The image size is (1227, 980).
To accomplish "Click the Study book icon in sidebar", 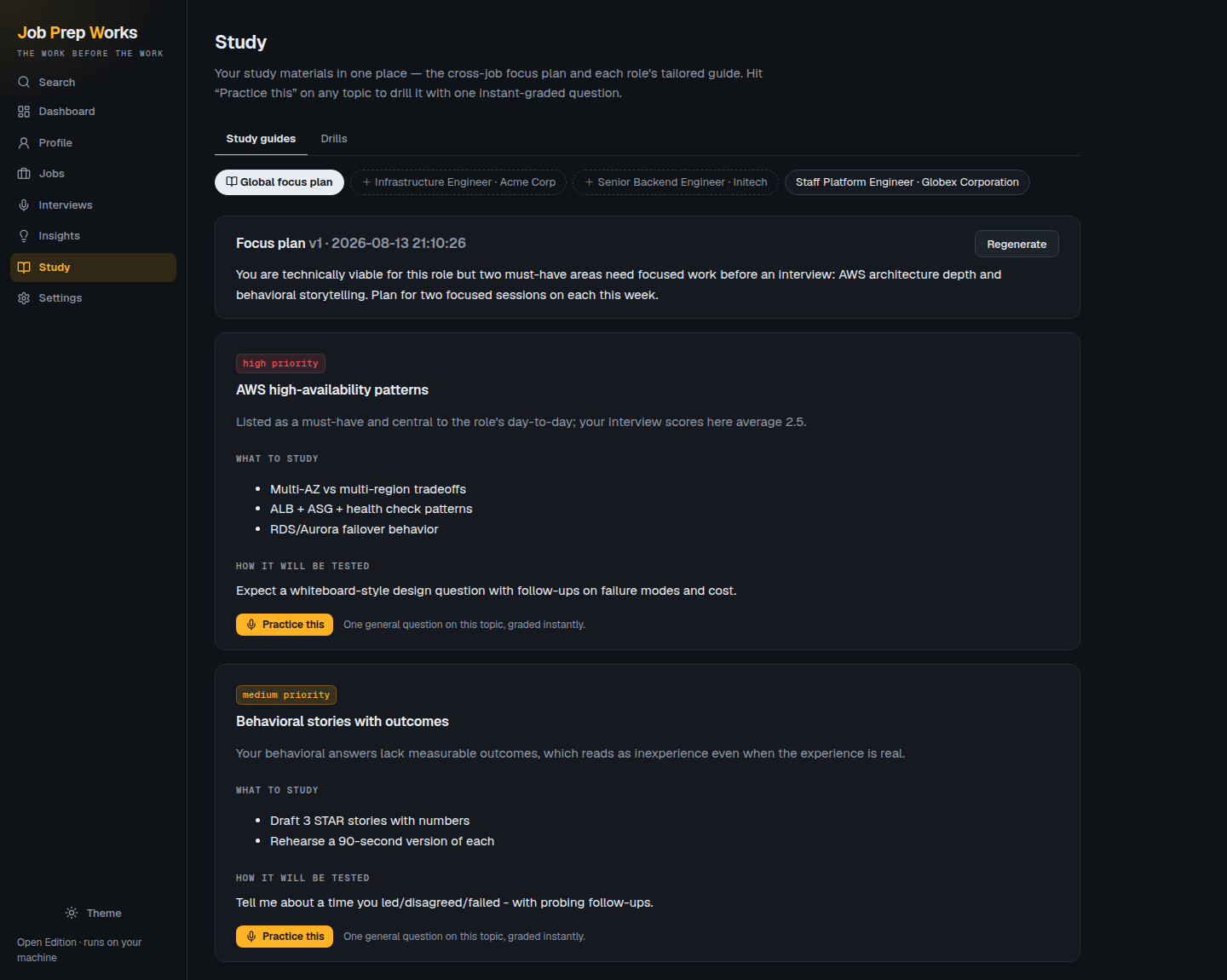I will click(24, 268).
